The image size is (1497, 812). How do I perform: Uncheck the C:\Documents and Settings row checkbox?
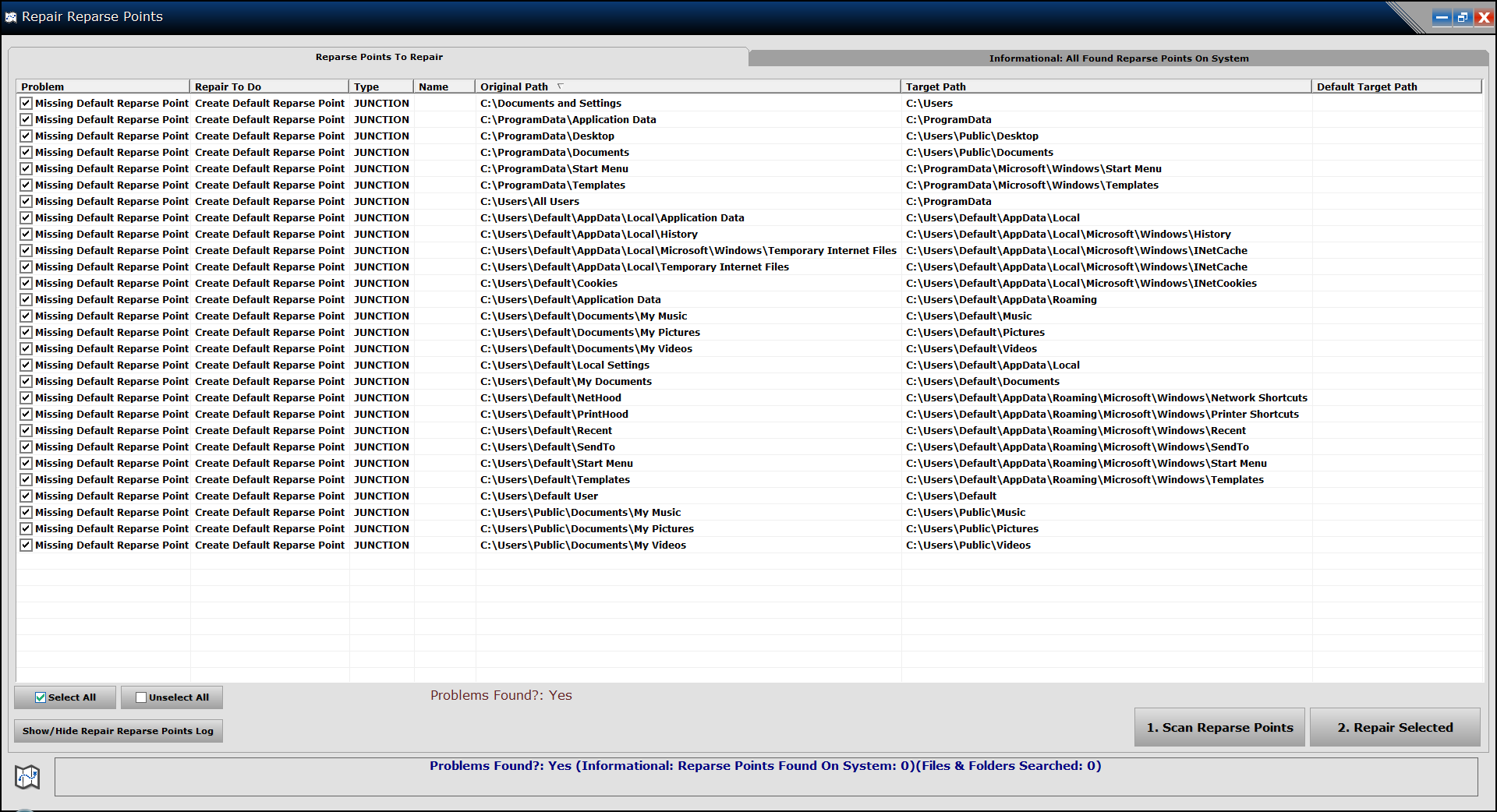pyautogui.click(x=27, y=103)
